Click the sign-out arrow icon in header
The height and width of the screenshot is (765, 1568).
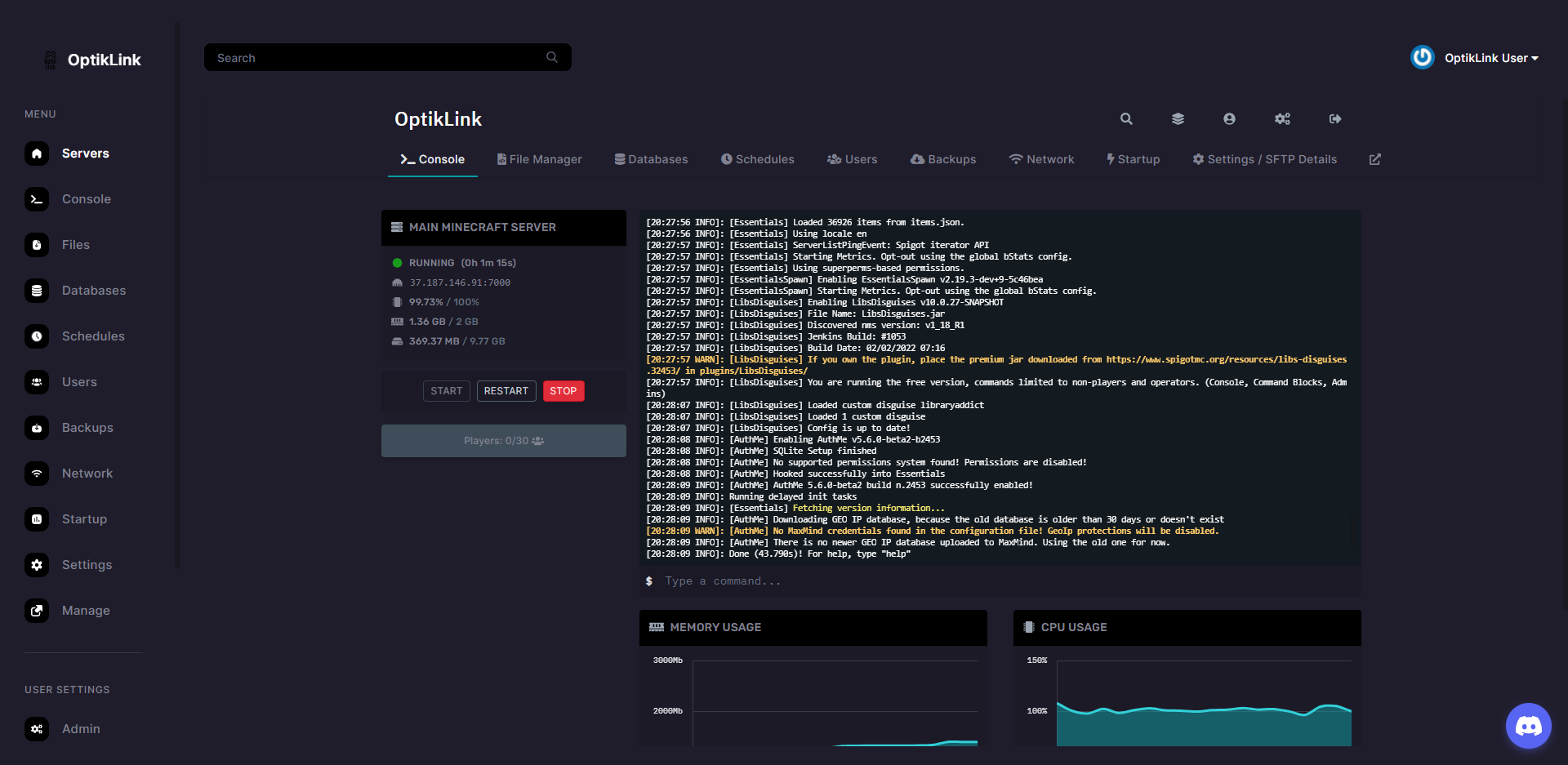tap(1335, 119)
